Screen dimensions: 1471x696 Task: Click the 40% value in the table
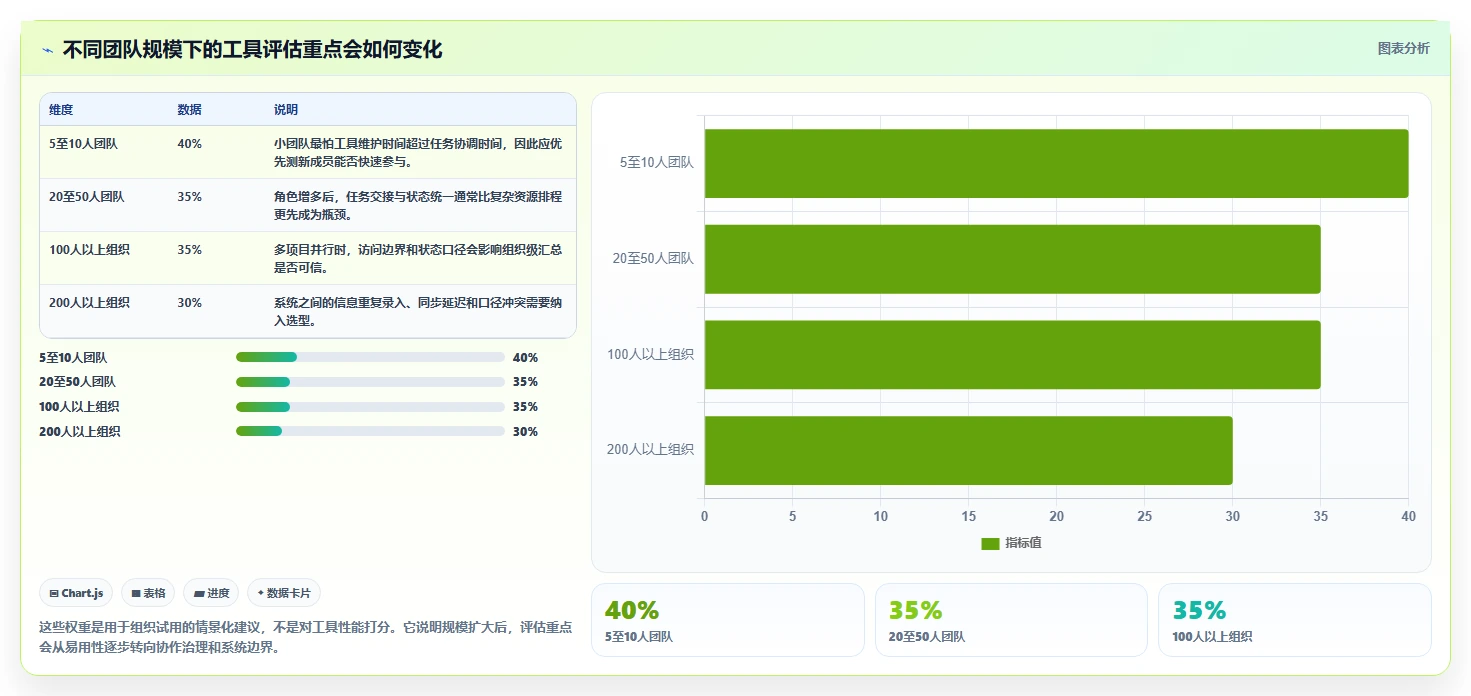[189, 144]
